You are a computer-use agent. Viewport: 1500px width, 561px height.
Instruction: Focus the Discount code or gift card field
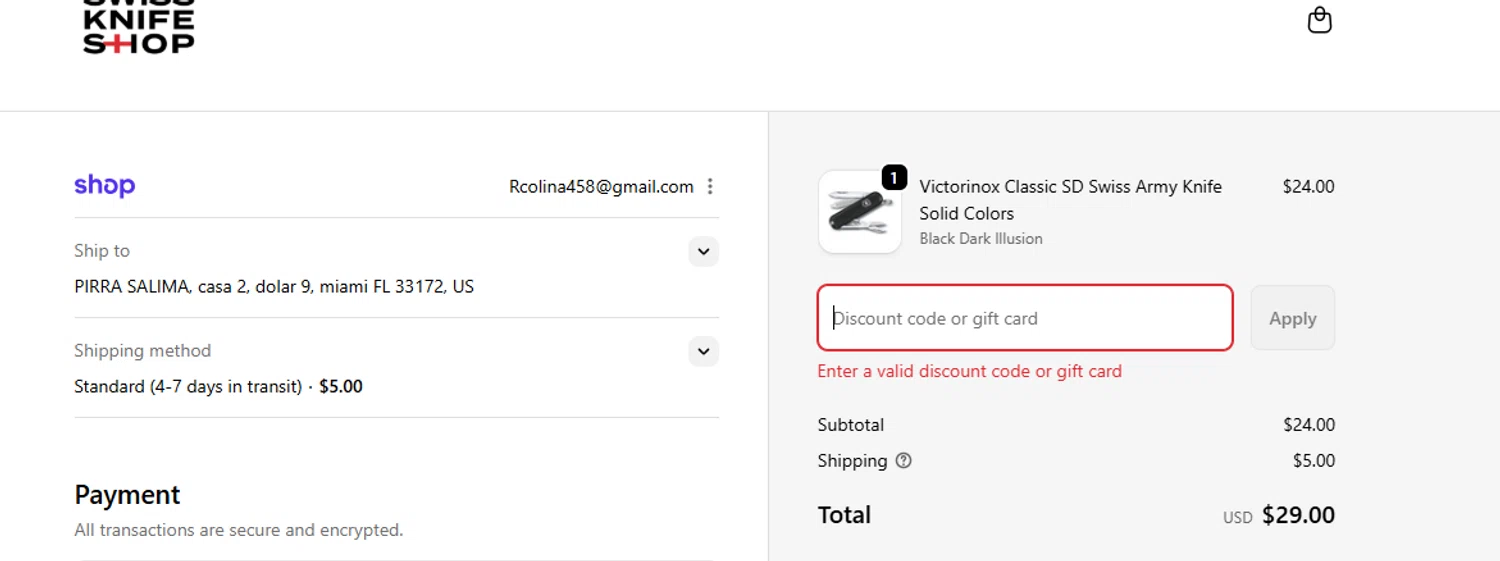[x=1024, y=319]
